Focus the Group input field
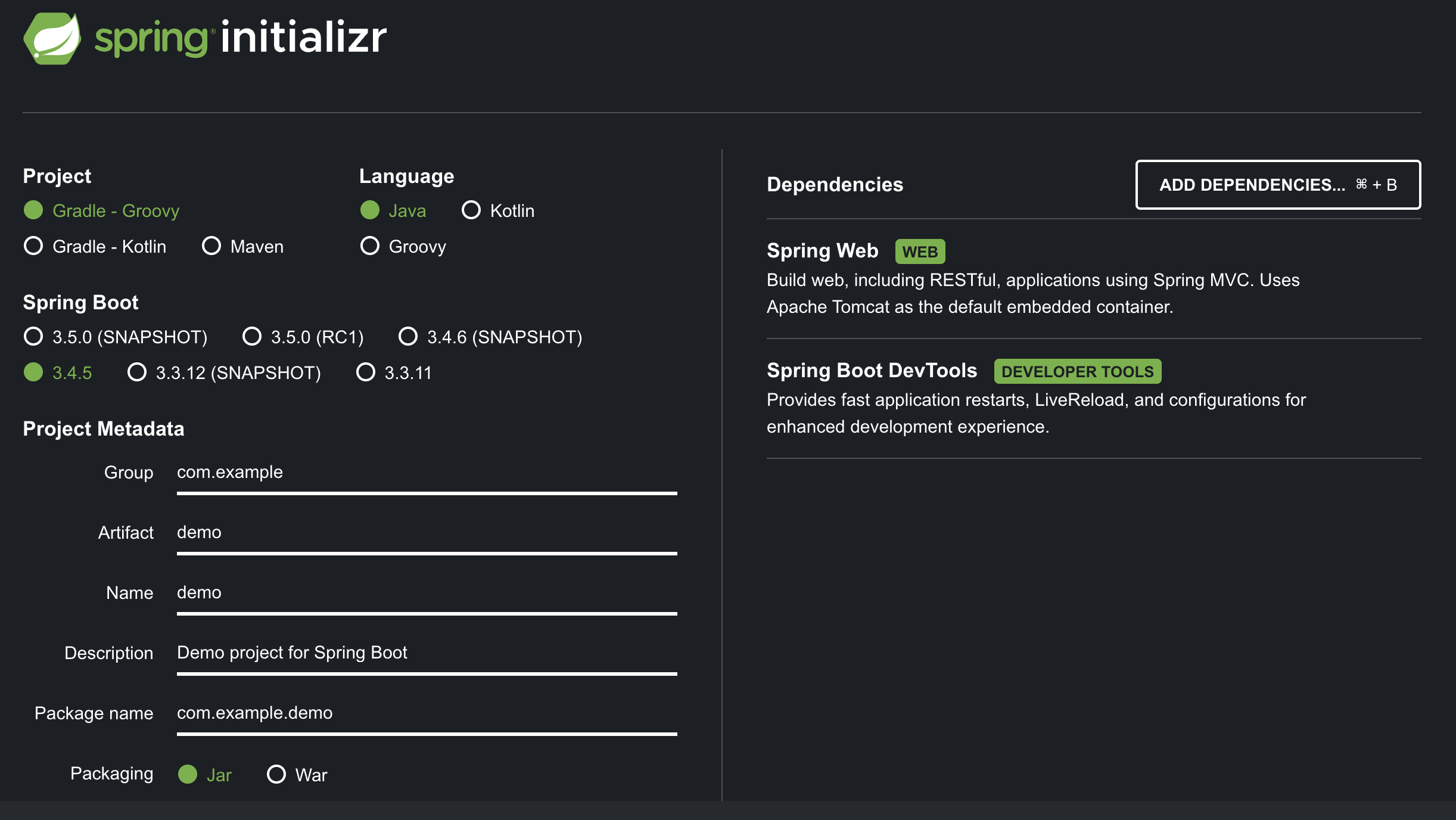The image size is (1456, 820). [427, 473]
